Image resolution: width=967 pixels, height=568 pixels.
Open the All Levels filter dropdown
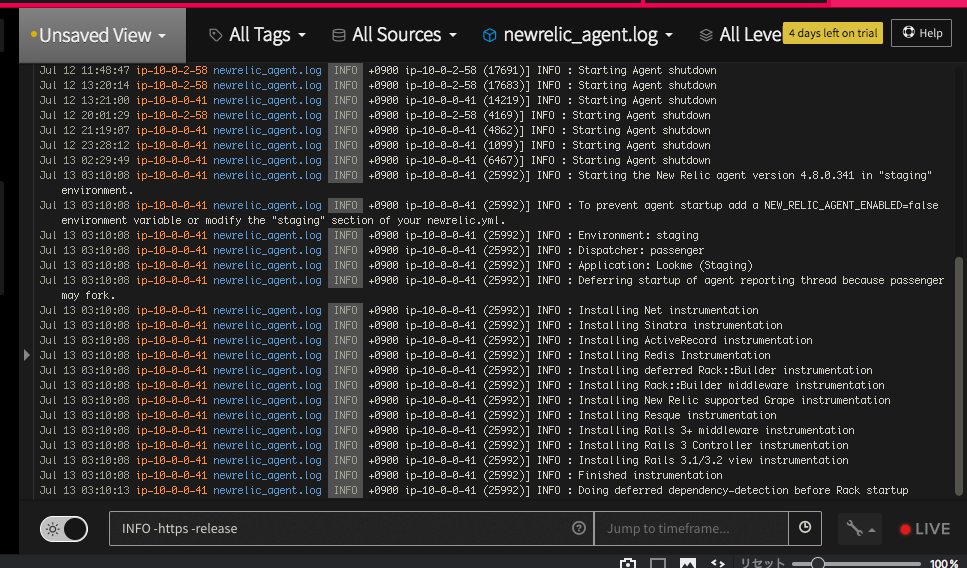tap(740, 35)
